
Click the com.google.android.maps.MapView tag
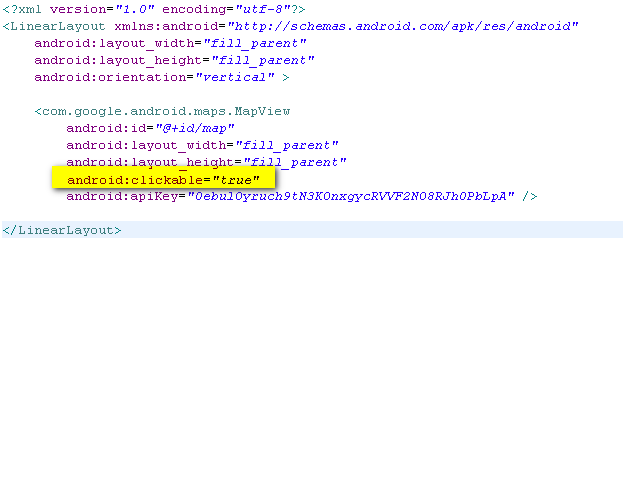click(x=162, y=111)
